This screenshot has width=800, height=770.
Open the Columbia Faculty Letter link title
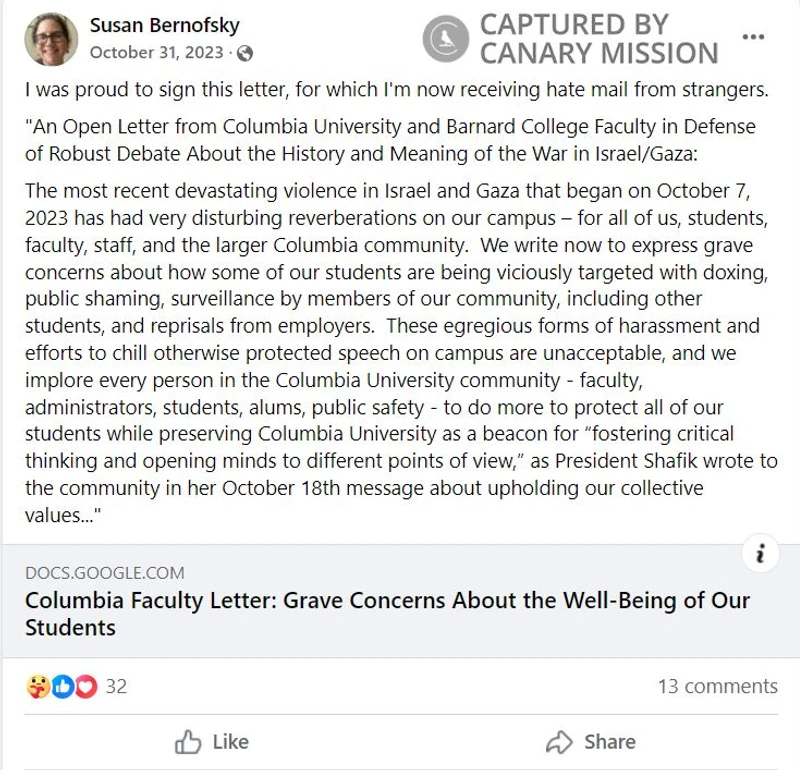pyautogui.click(x=387, y=614)
